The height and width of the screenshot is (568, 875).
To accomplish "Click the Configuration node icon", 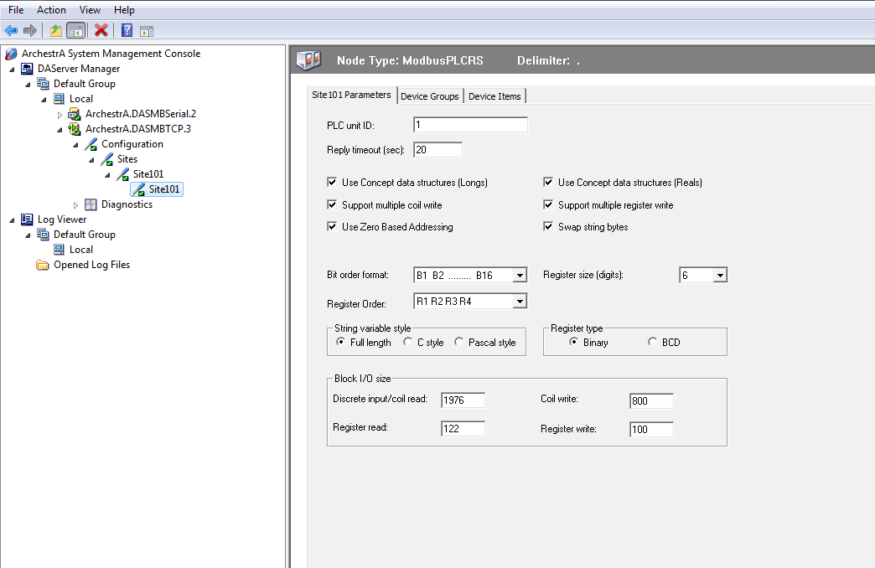I will (90, 144).
